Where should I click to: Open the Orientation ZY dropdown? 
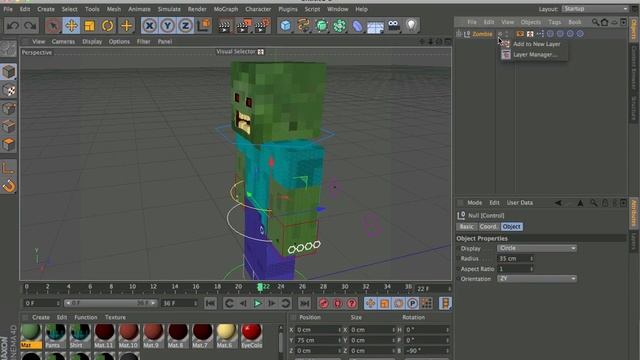pyautogui.click(x=536, y=278)
